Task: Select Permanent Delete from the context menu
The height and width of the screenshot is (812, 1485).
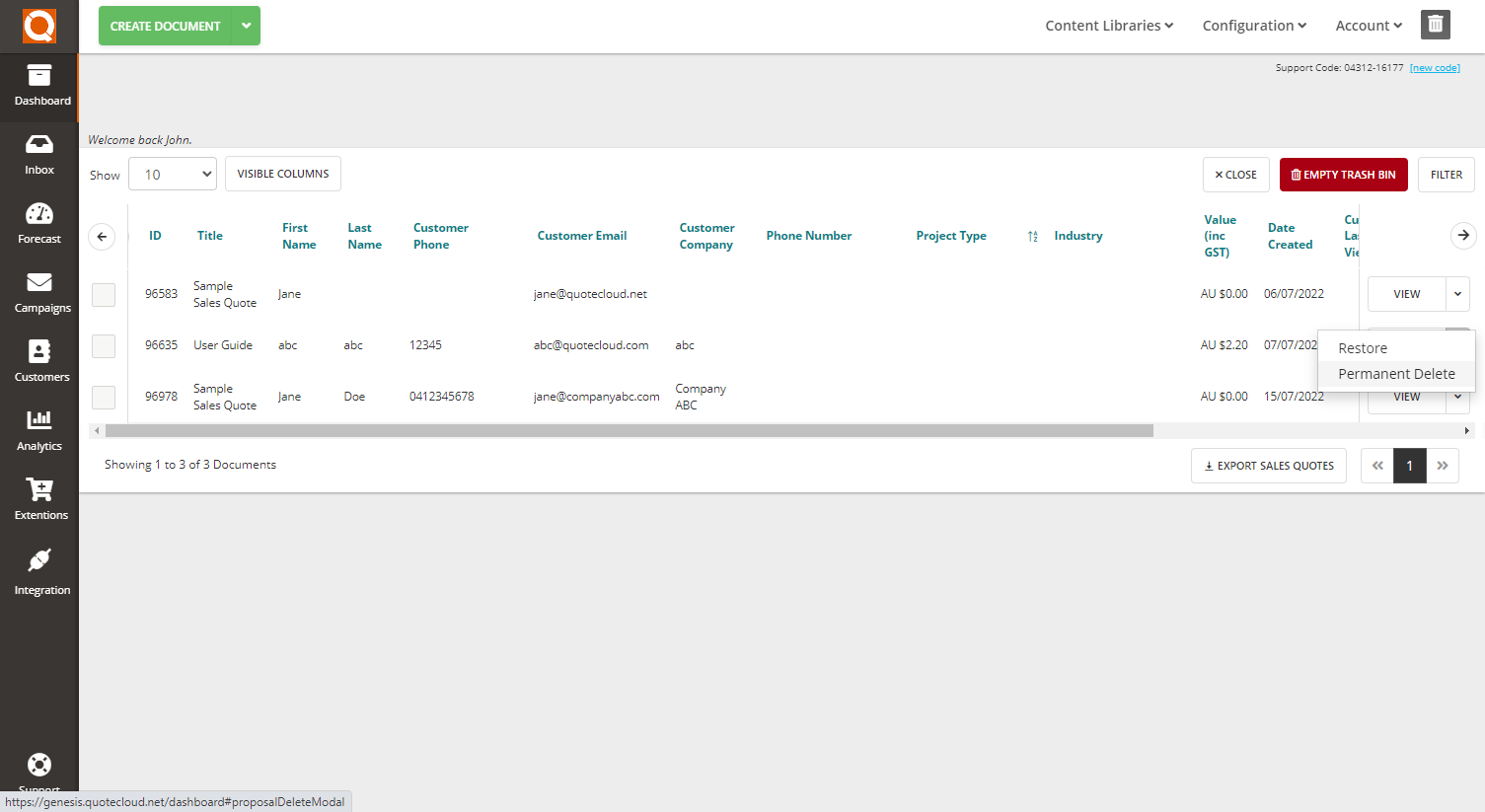Action: (x=1396, y=374)
